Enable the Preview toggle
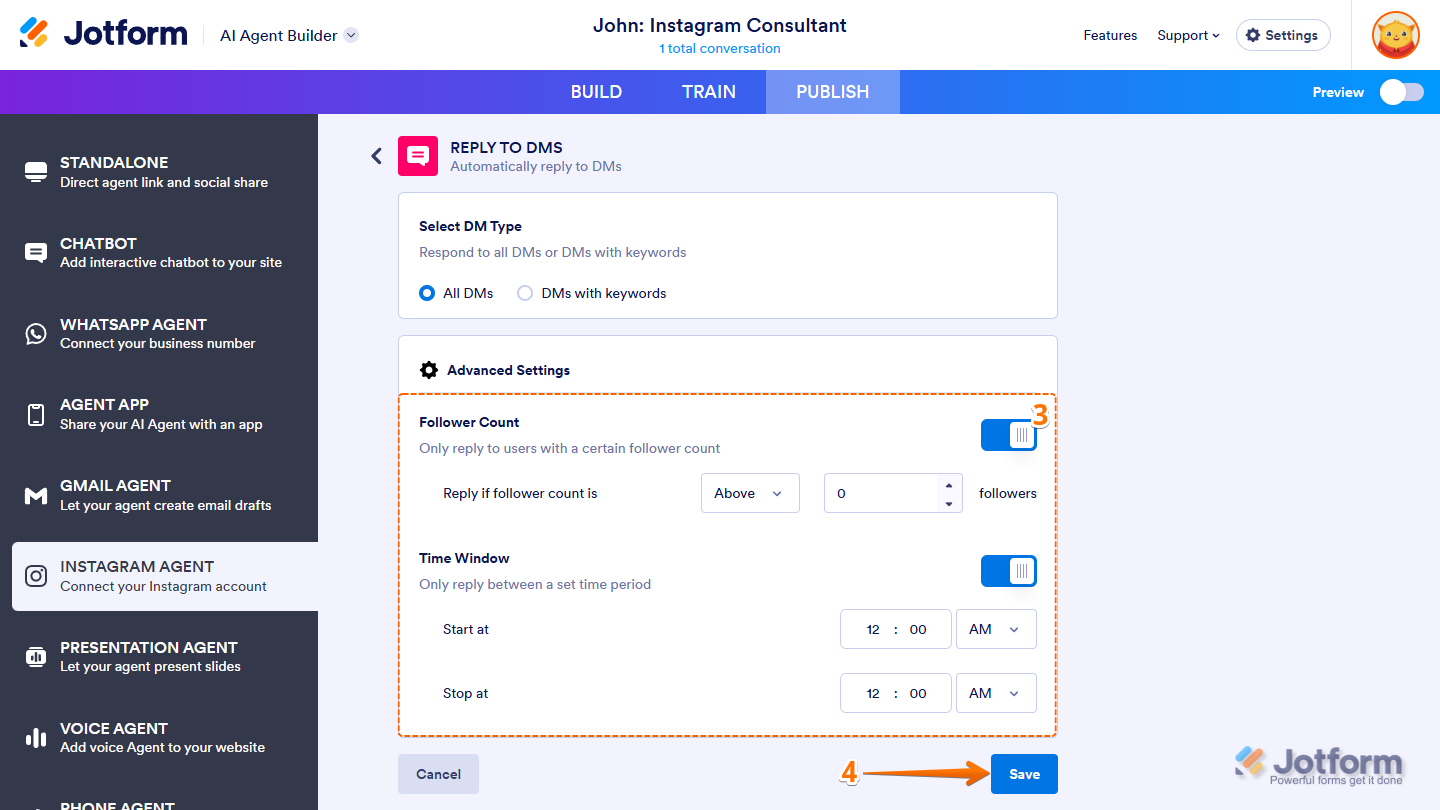This screenshot has height=810, width=1440. pyautogui.click(x=1401, y=91)
